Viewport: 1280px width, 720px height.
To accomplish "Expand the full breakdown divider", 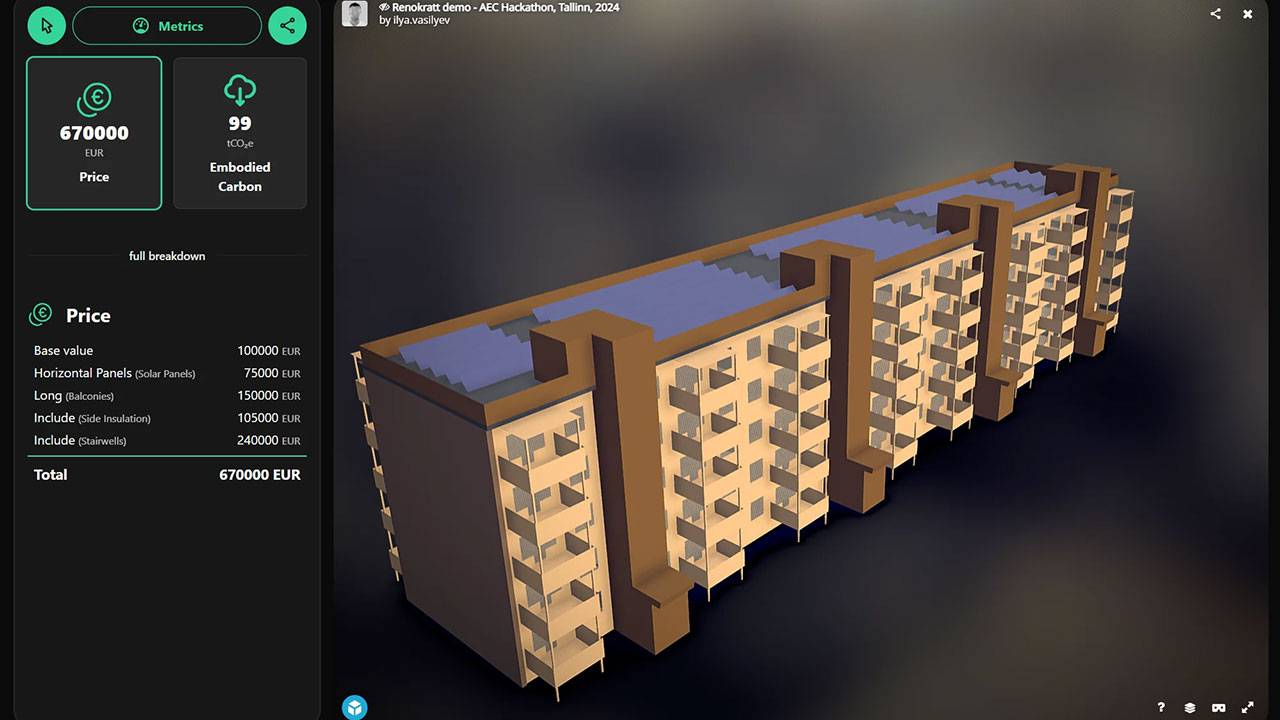I will tap(167, 256).
